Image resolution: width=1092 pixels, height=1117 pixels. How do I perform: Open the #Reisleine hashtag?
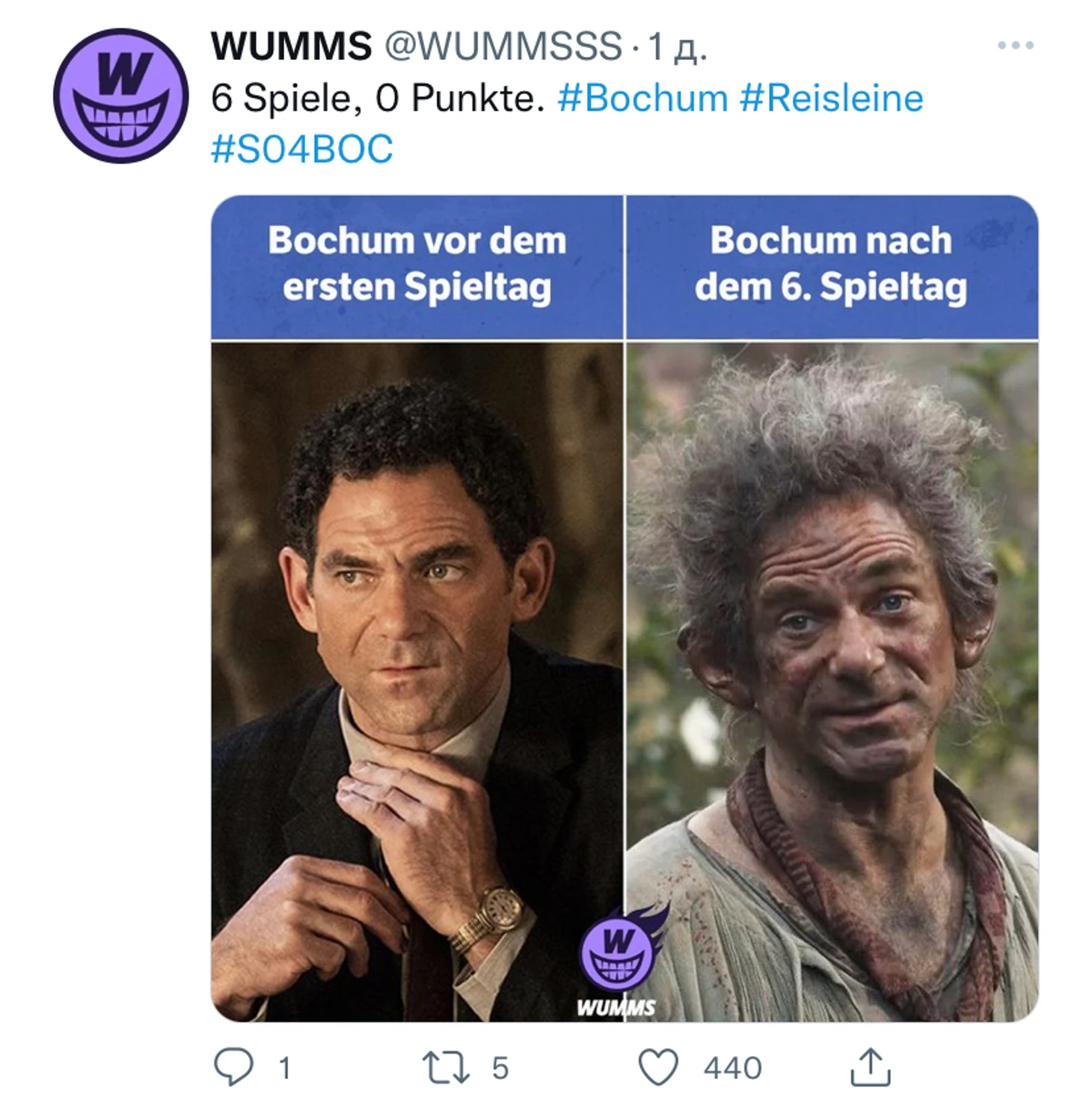[832, 99]
